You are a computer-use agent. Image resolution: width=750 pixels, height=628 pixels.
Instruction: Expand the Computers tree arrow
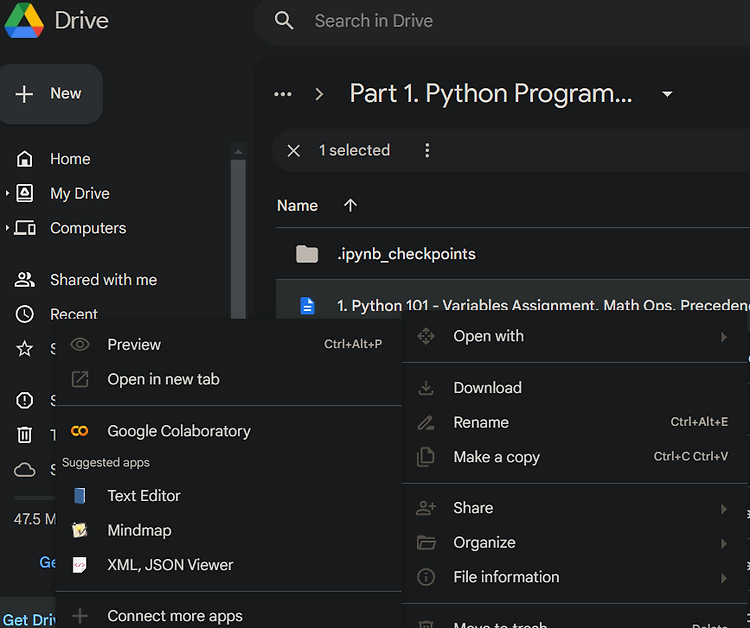click(7, 228)
